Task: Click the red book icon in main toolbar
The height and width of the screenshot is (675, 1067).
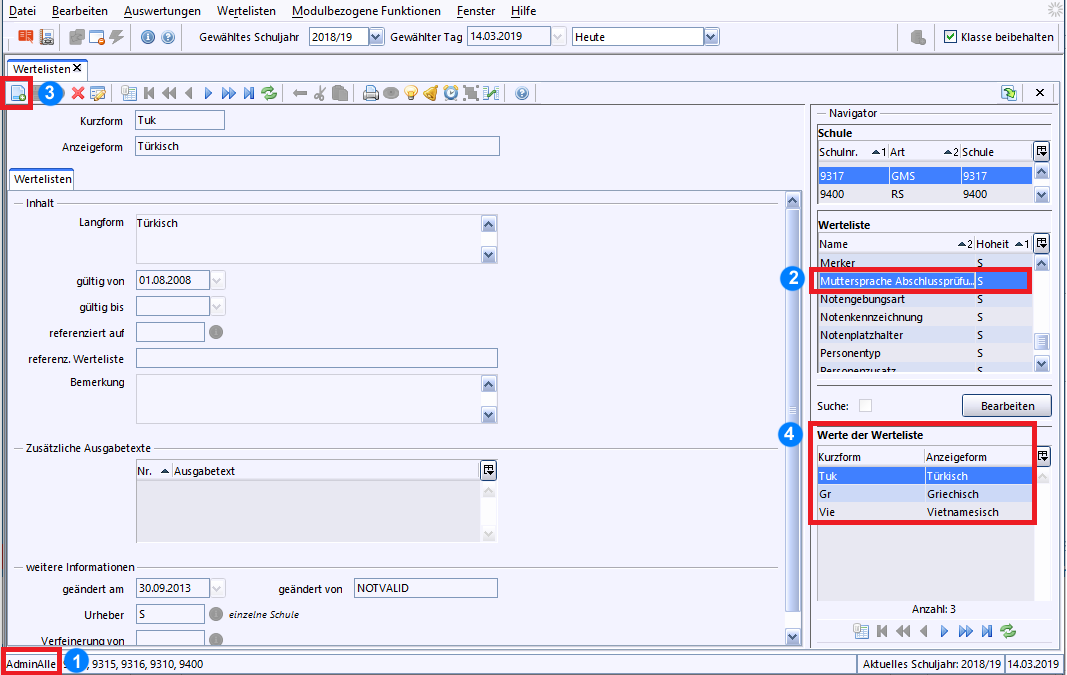Action: (x=26, y=37)
